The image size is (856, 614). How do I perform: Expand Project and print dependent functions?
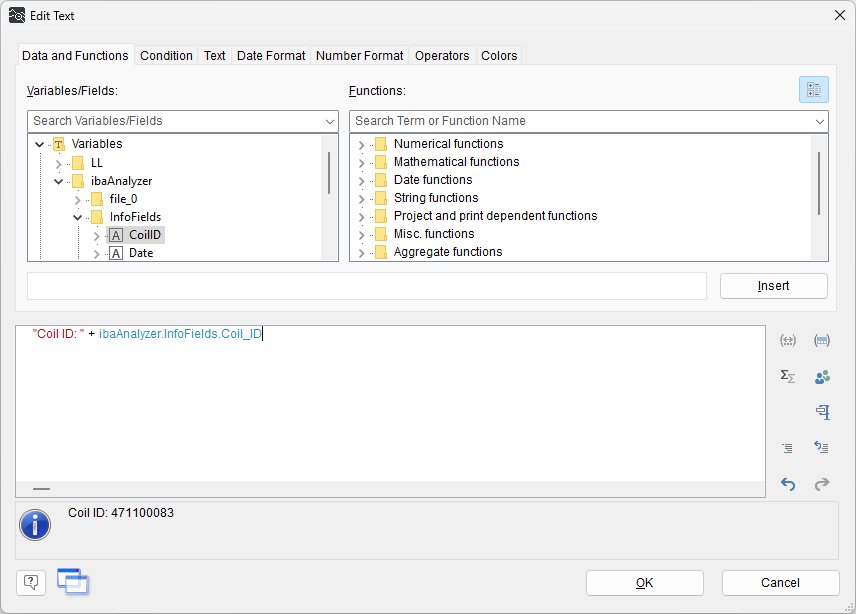361,217
